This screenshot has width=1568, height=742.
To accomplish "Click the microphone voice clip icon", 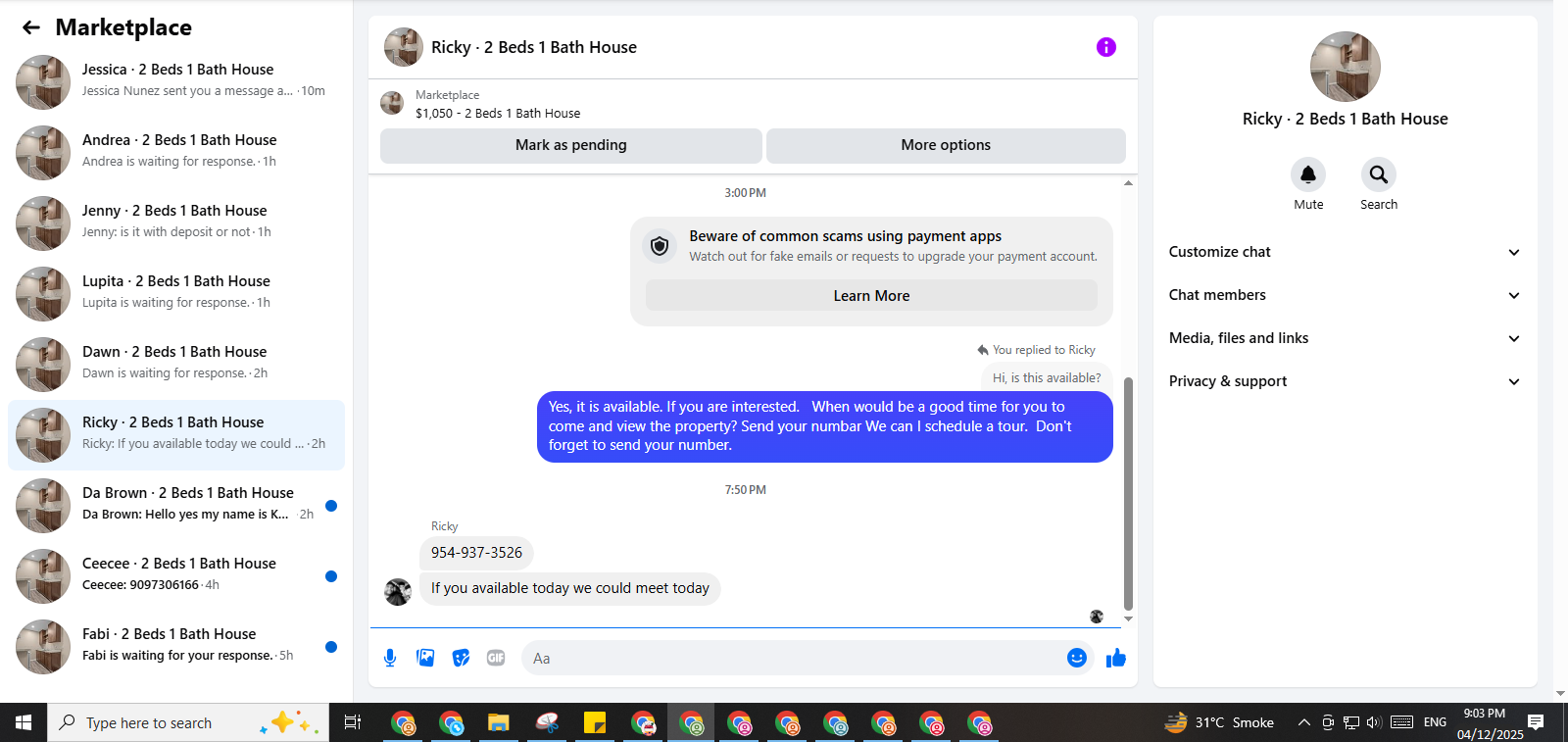I will tap(390, 658).
